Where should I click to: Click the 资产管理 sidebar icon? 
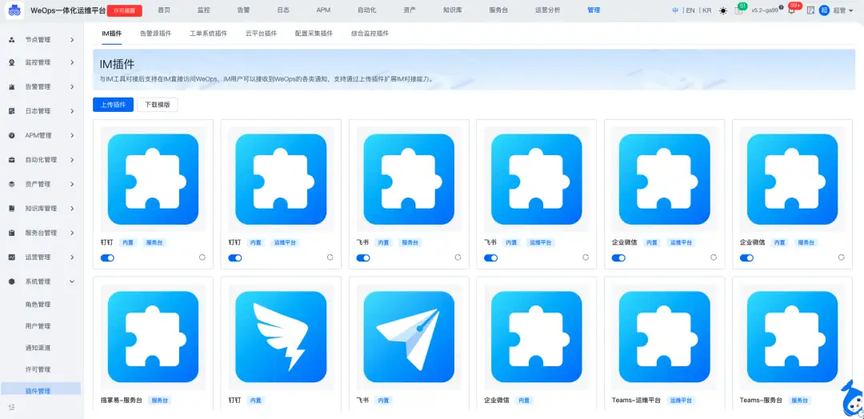click(12, 184)
